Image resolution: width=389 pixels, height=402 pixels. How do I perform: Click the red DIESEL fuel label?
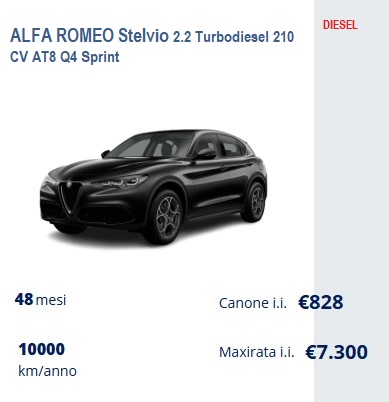tap(340, 25)
